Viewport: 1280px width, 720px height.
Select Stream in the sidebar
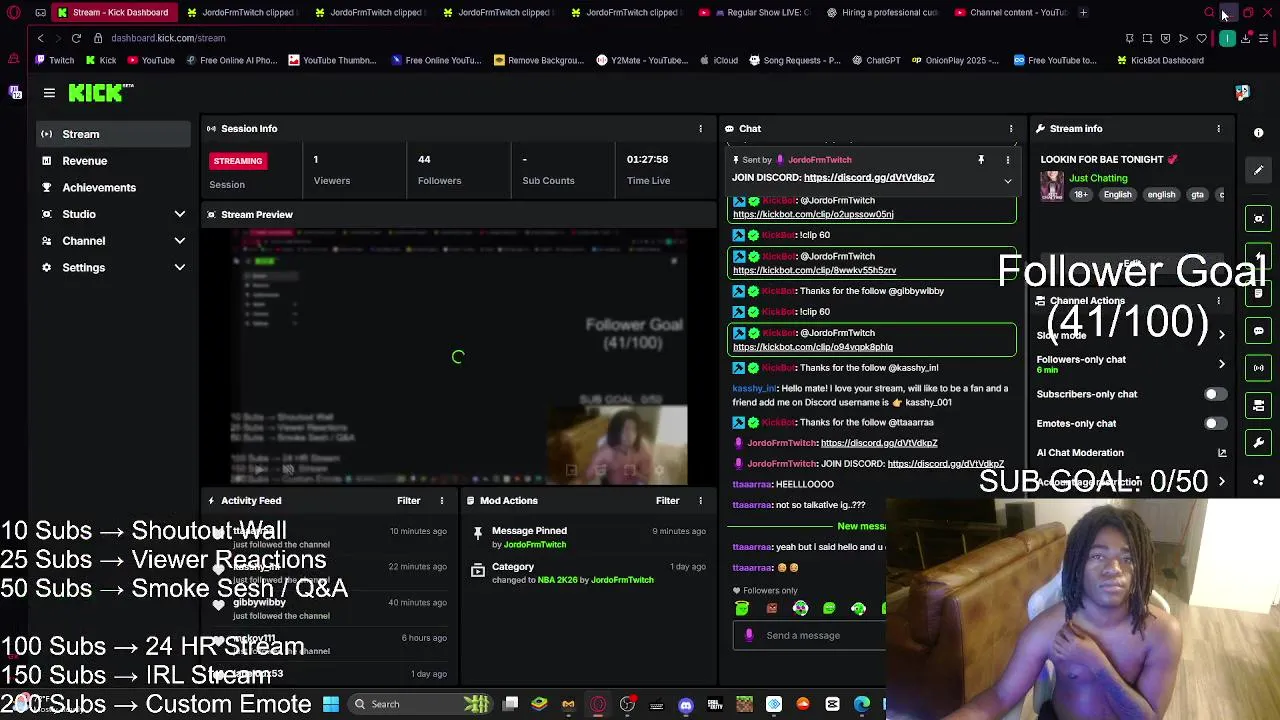pos(112,134)
